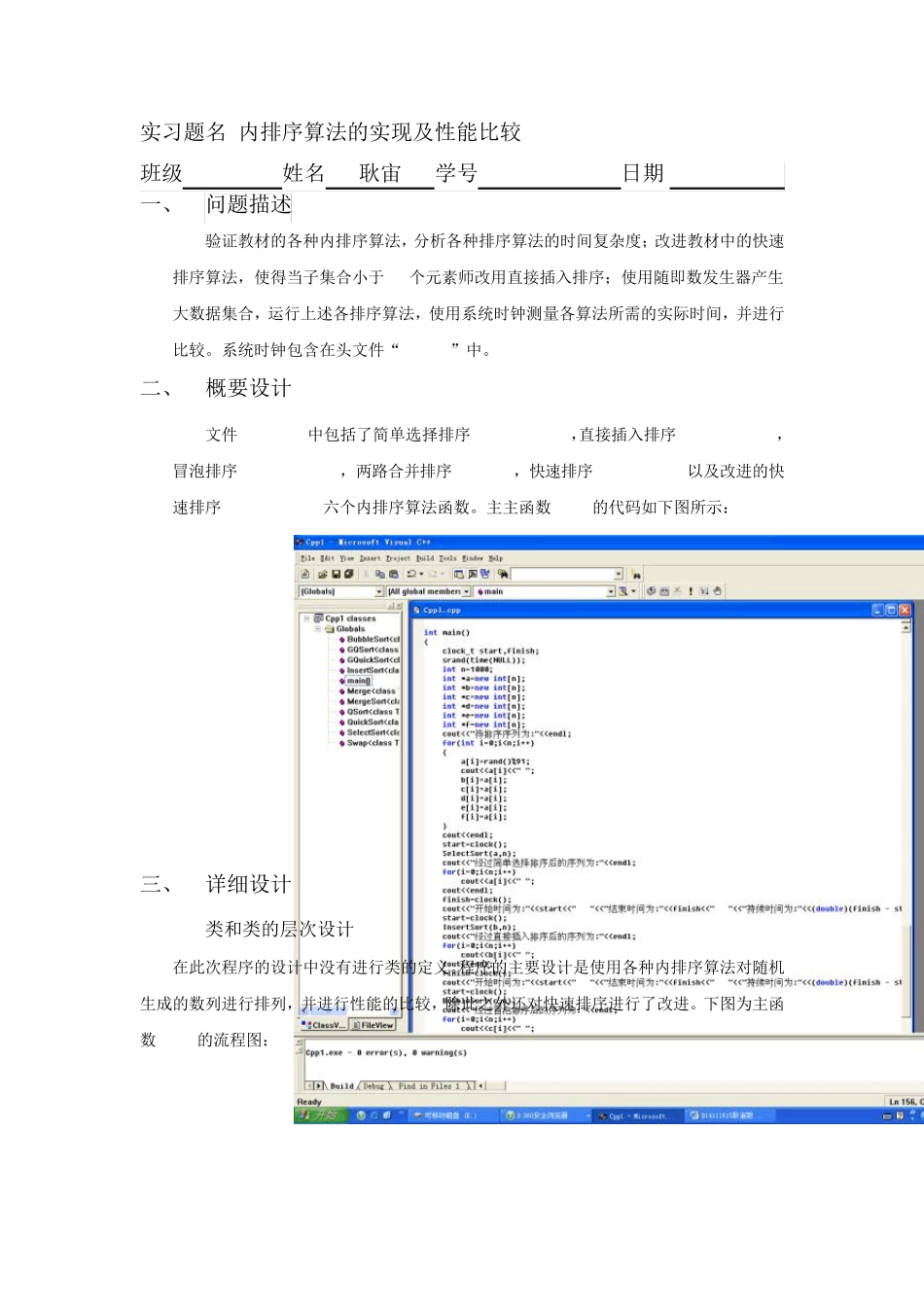This screenshot has height=1307, width=924.
Task: Click the editor scrollbar up arrow
Action: pyautogui.click(x=906, y=627)
